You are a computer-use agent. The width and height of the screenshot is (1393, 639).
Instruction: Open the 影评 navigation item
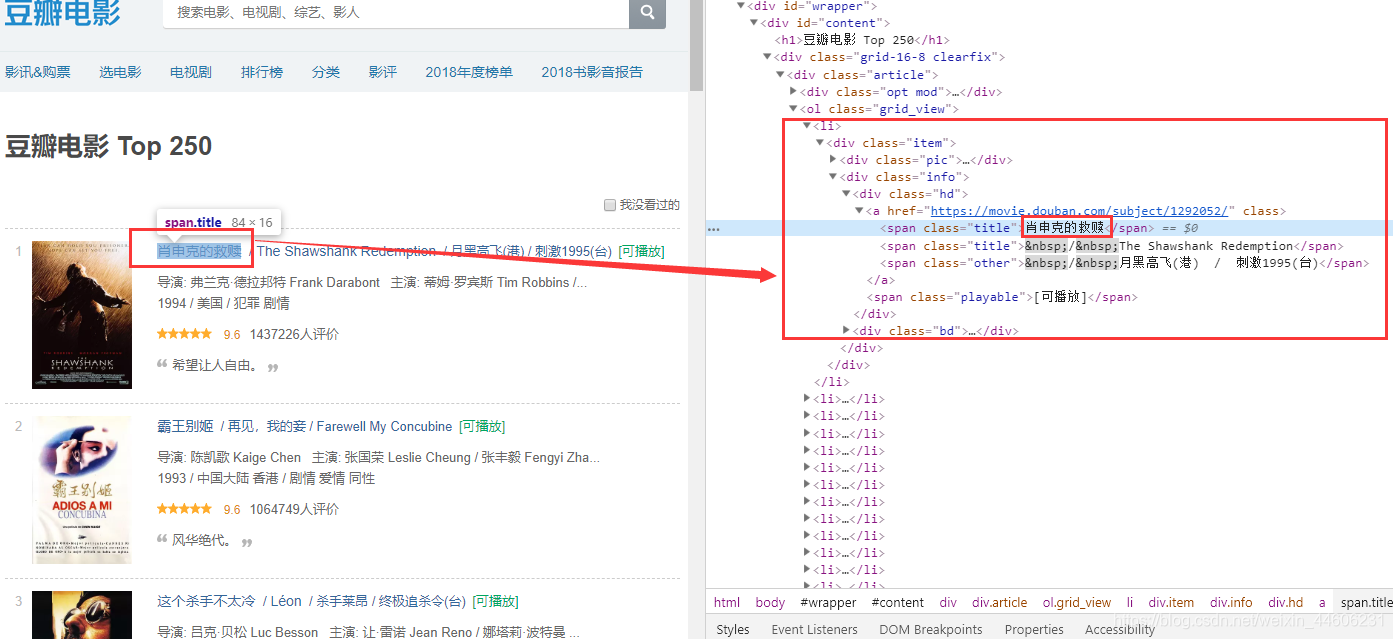[383, 72]
